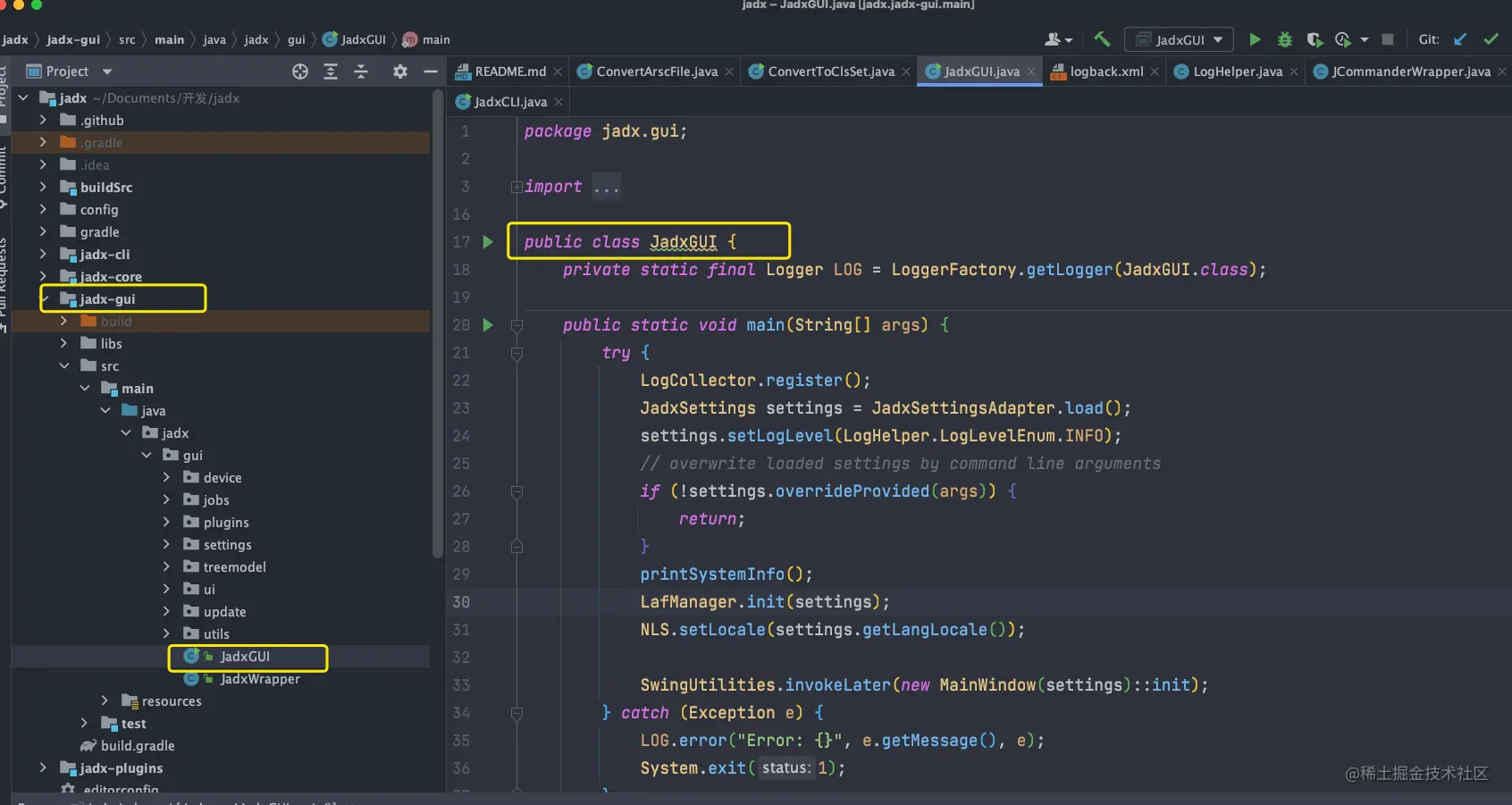Expand the jadx-plugins module
The image size is (1512, 805).
coord(43,767)
